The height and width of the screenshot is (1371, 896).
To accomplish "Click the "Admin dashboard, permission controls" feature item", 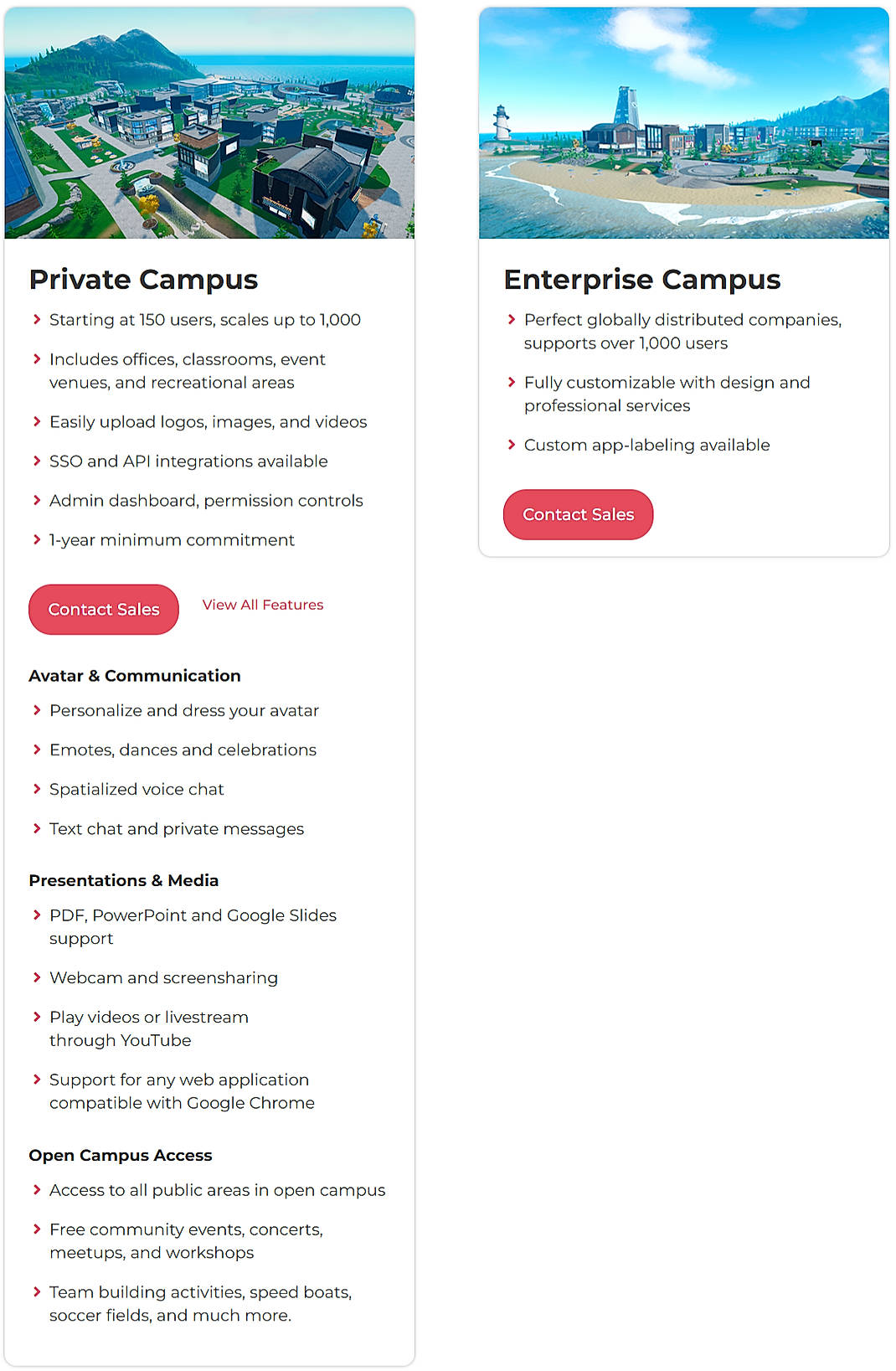I will click(x=205, y=500).
